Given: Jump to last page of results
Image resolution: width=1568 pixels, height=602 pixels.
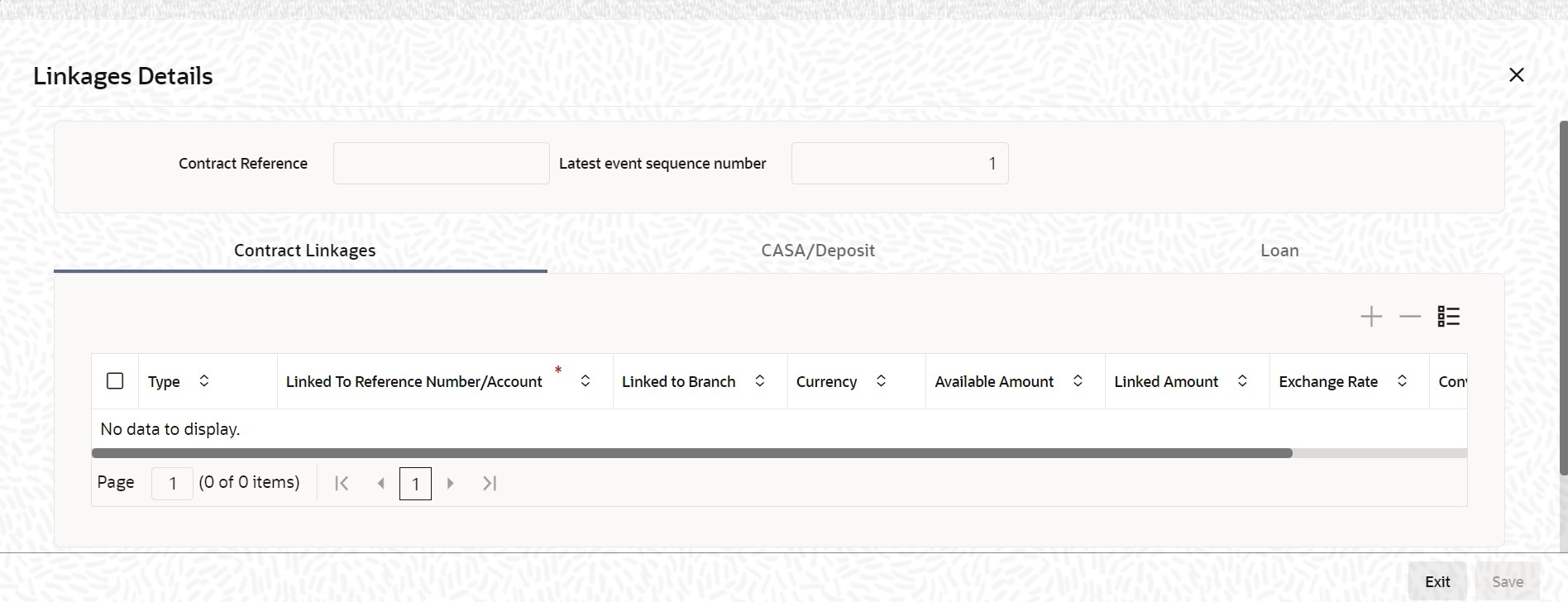Looking at the screenshot, I should 490,483.
